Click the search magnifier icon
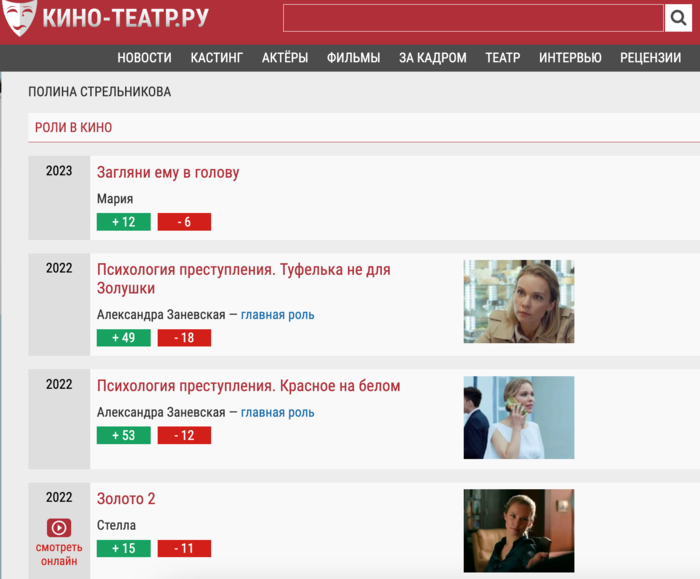Screen dimensions: 700x579 coord(678,18)
